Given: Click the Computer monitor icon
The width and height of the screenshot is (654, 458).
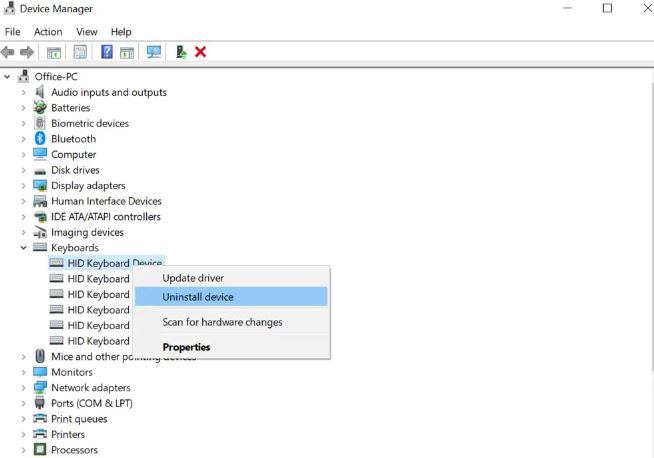Looking at the screenshot, I should 40,154.
